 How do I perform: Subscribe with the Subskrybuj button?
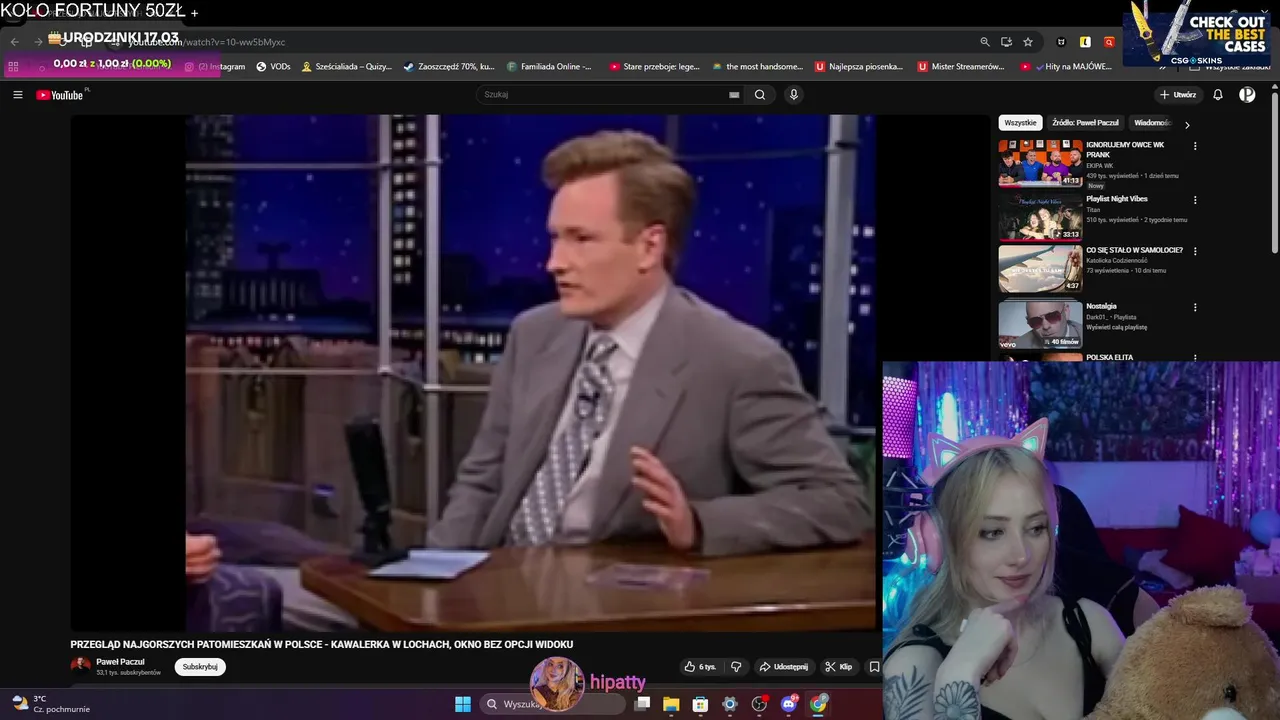click(x=200, y=667)
